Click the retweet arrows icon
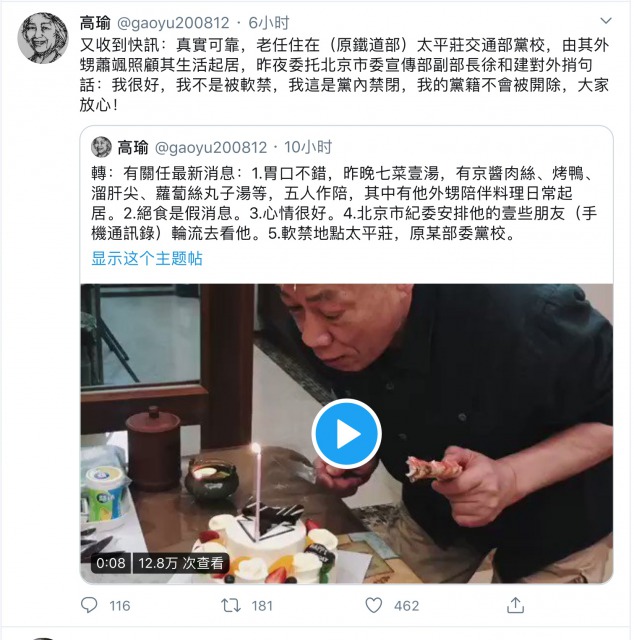This screenshot has height=640, width=634. click(231, 605)
